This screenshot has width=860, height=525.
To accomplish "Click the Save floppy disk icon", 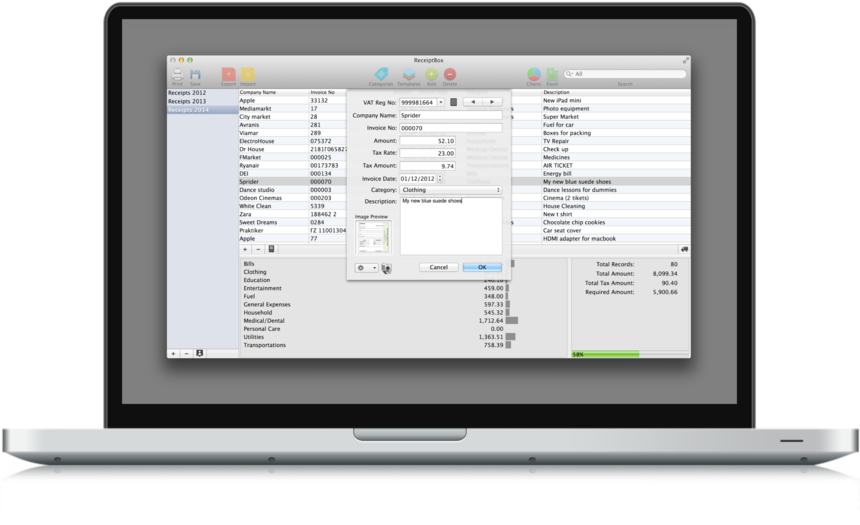I will (x=195, y=75).
